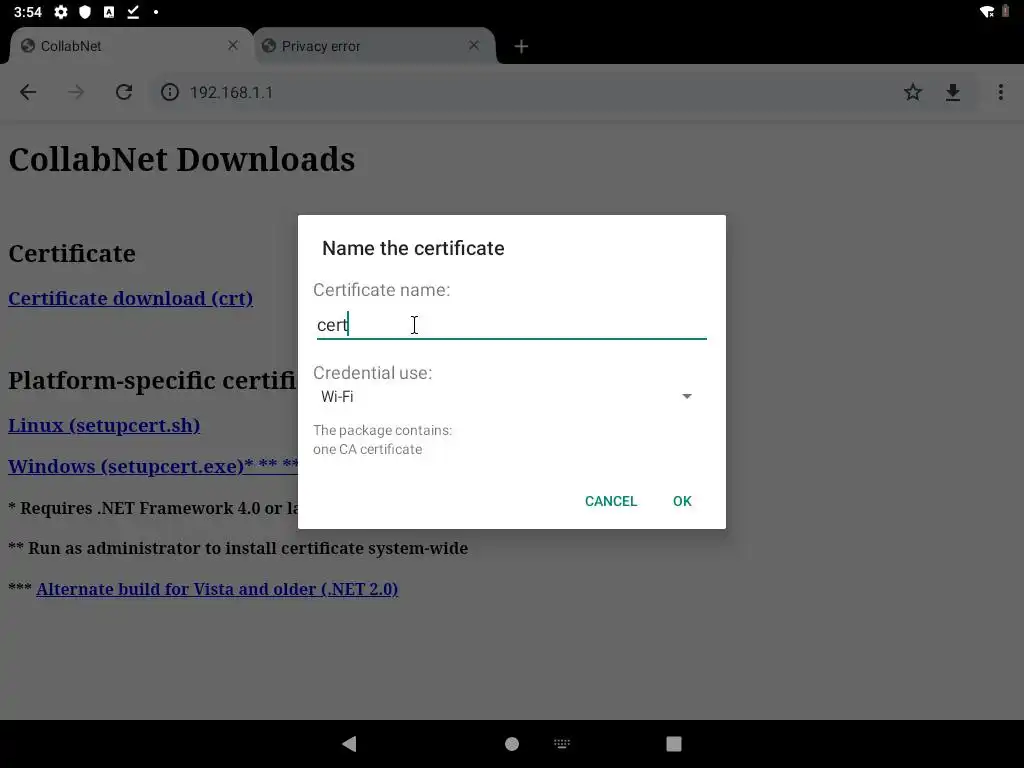Tap the keyboard switcher icon in navigation bar
Screen dimensions: 1024x768
pyautogui.click(x=562, y=743)
